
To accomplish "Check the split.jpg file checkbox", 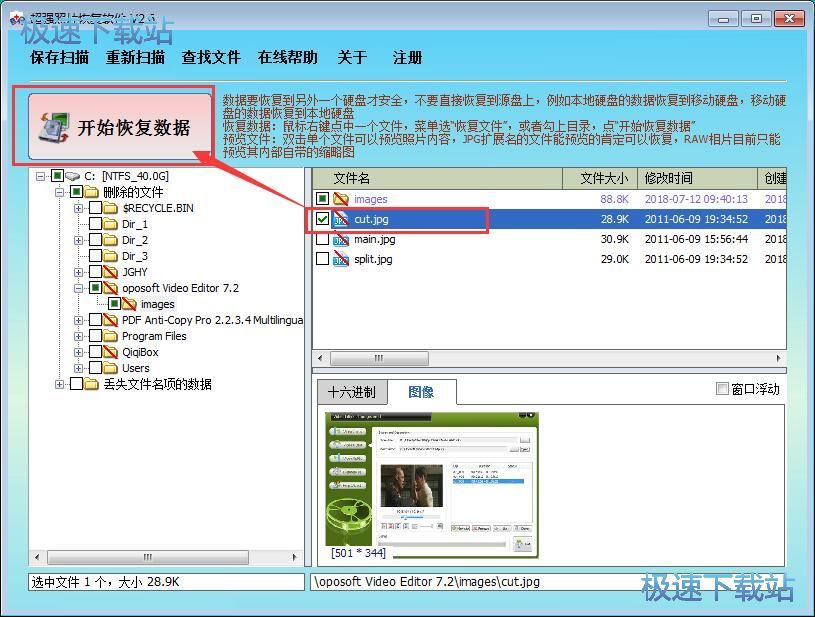I will pyautogui.click(x=322, y=259).
